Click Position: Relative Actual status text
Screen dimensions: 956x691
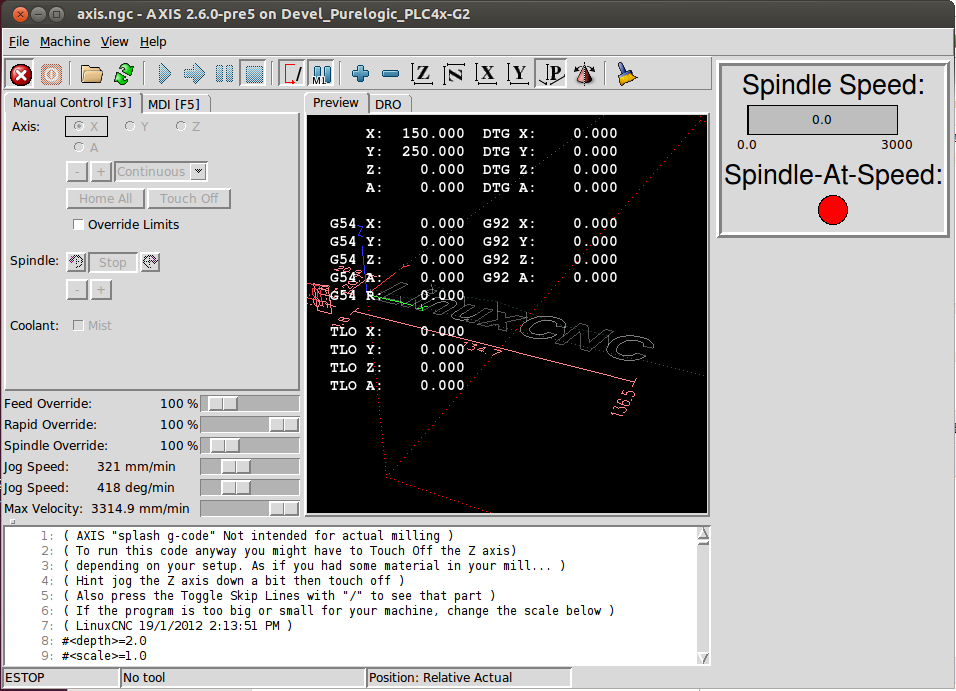(x=440, y=678)
